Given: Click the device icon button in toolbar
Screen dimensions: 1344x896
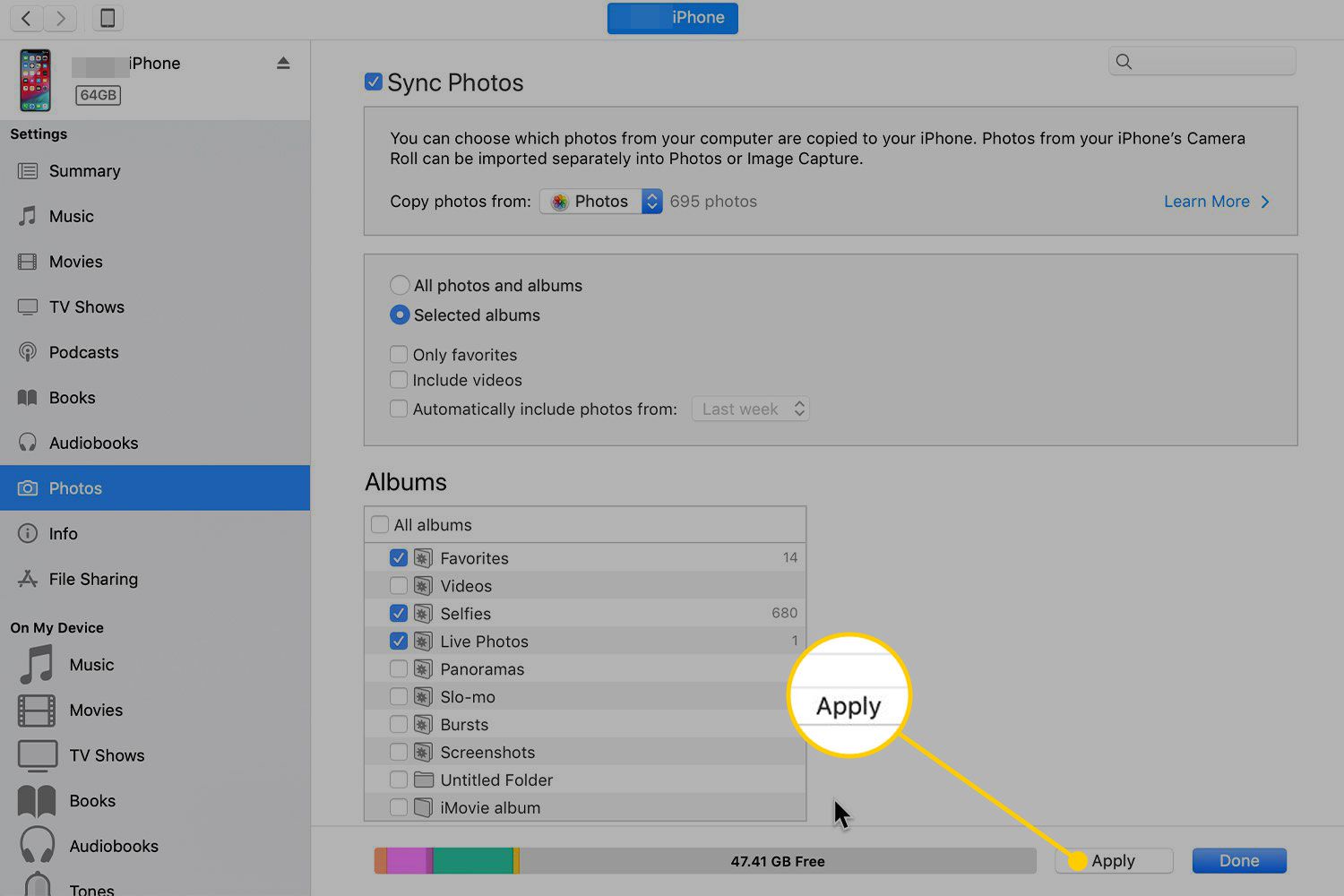Looking at the screenshot, I should [108, 18].
